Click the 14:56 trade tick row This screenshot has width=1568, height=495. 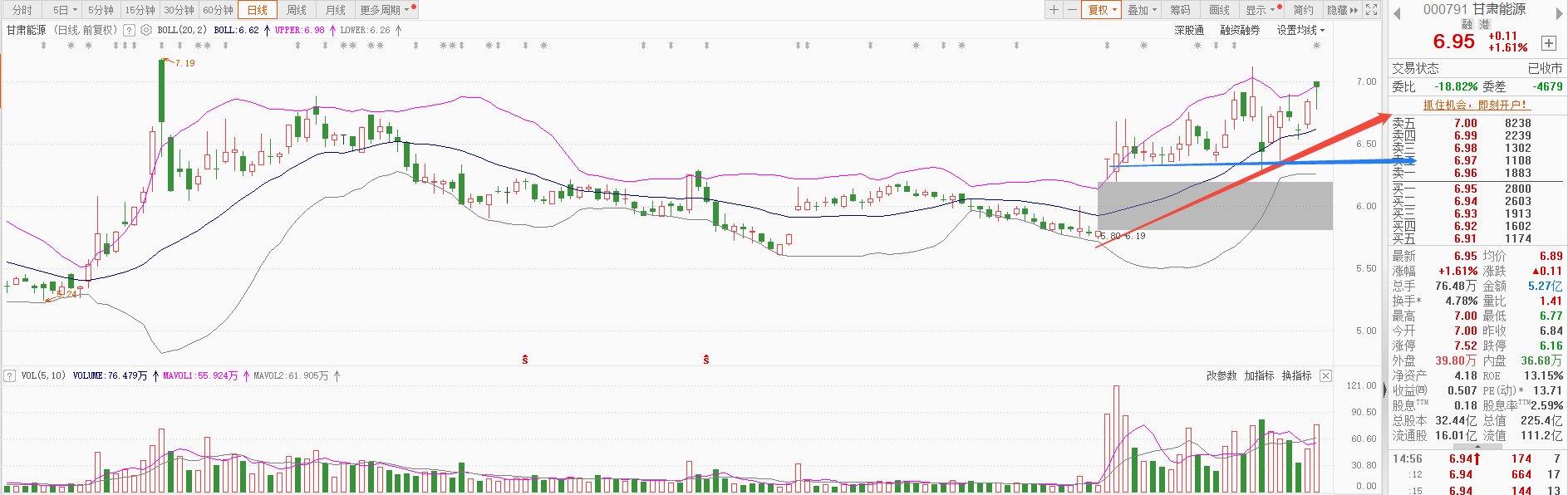pos(1477,458)
